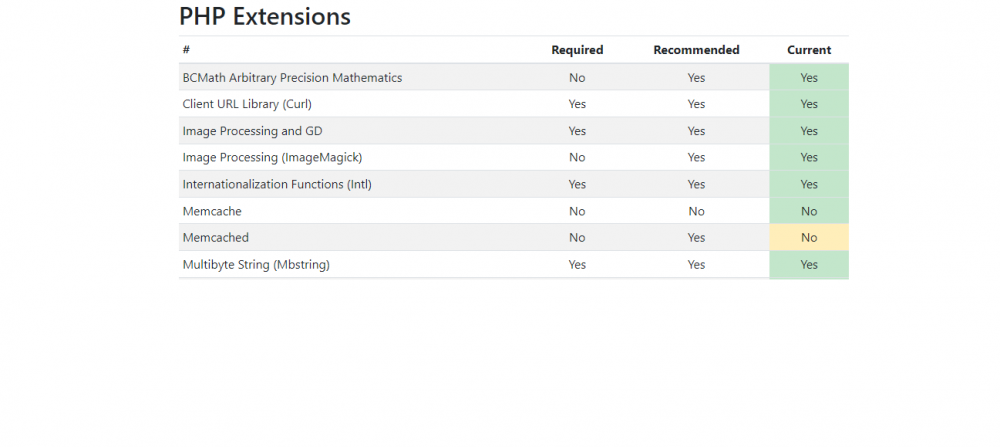The height and width of the screenshot is (447, 1000).
Task: Click the # column header
Action: pos(186,50)
